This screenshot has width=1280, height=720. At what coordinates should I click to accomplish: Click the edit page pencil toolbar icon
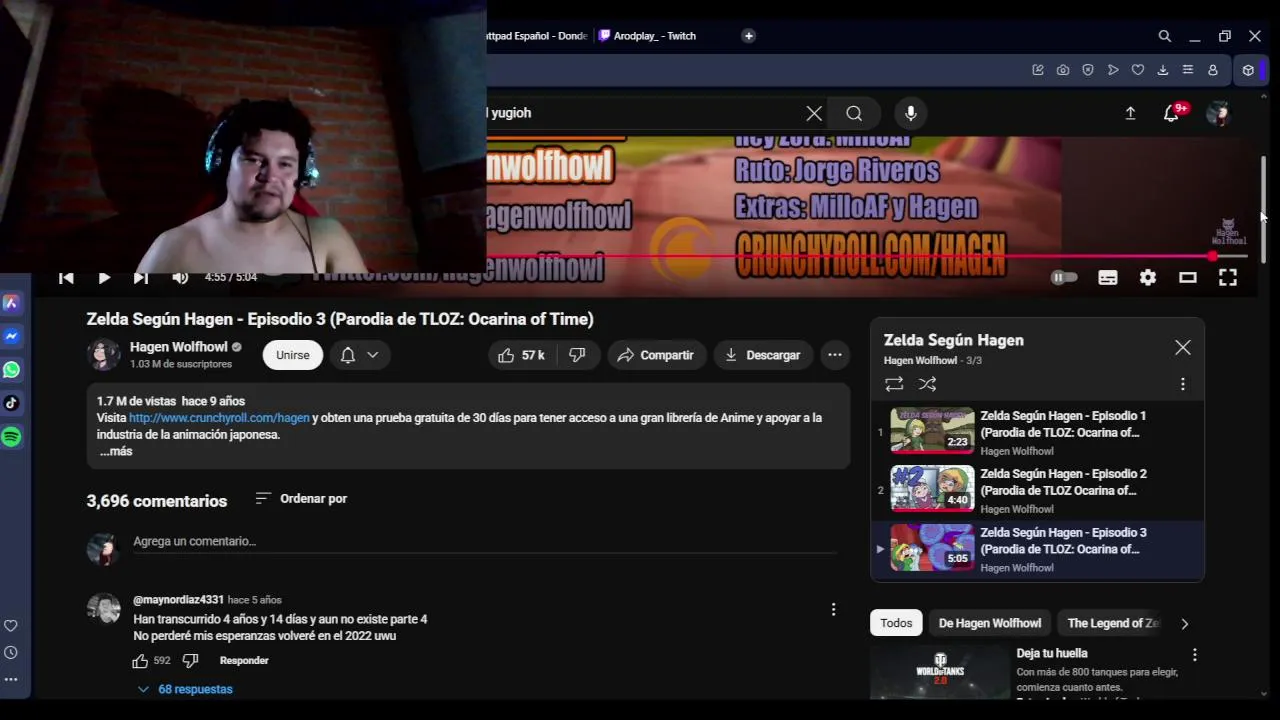coord(1038,70)
